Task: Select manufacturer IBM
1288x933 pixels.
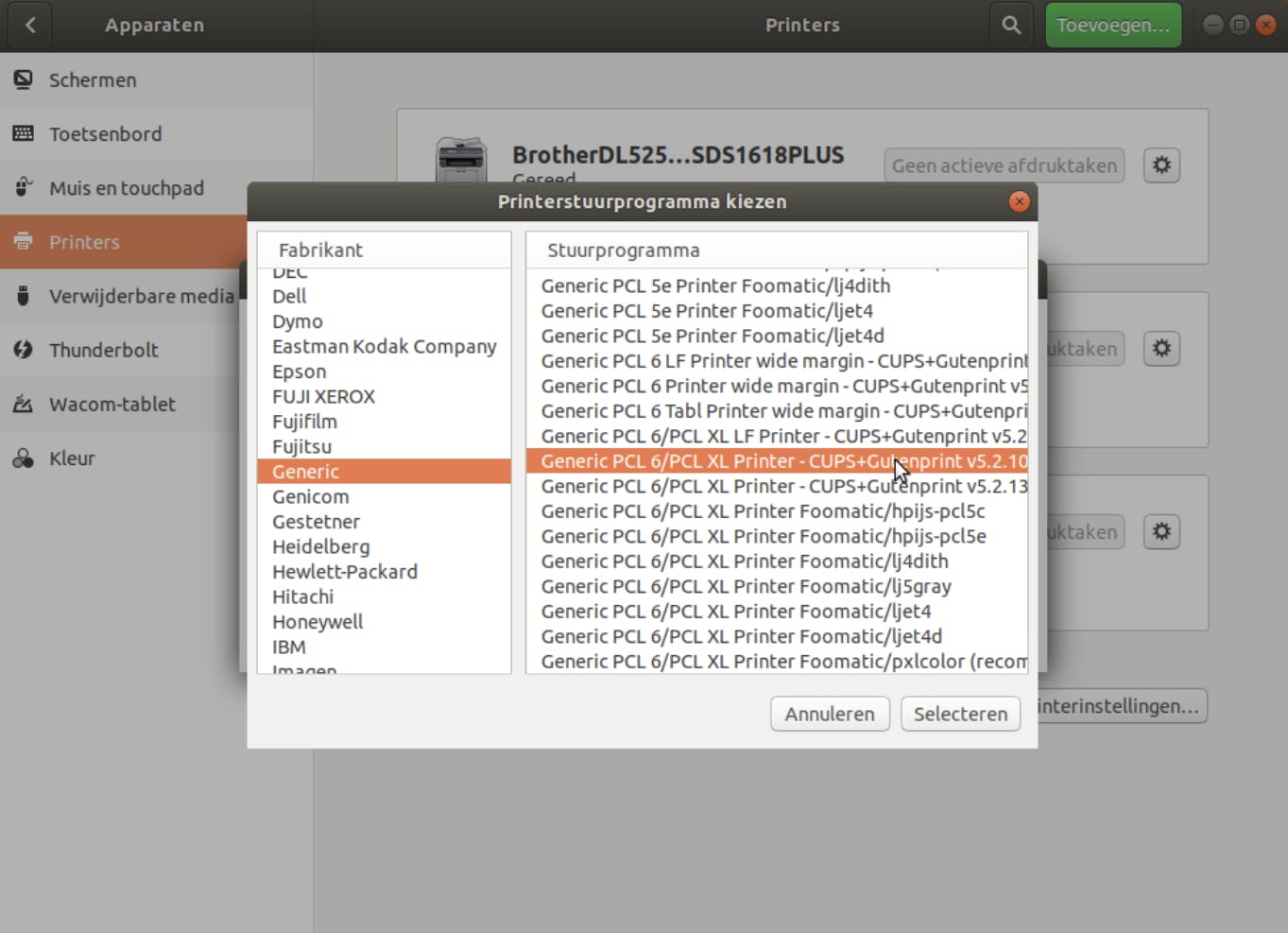Action: [384, 648]
